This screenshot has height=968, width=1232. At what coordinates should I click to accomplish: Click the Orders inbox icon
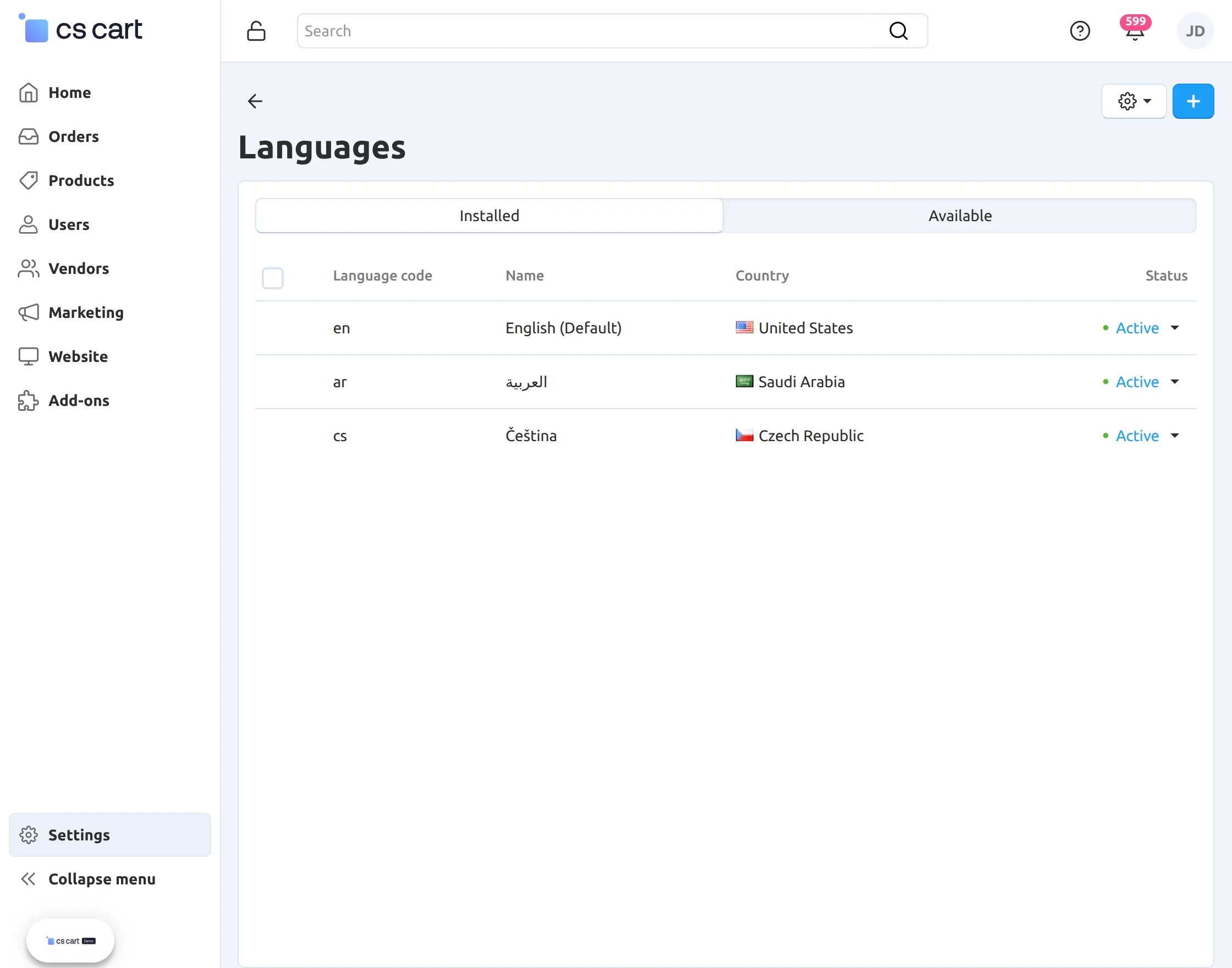[x=29, y=136]
